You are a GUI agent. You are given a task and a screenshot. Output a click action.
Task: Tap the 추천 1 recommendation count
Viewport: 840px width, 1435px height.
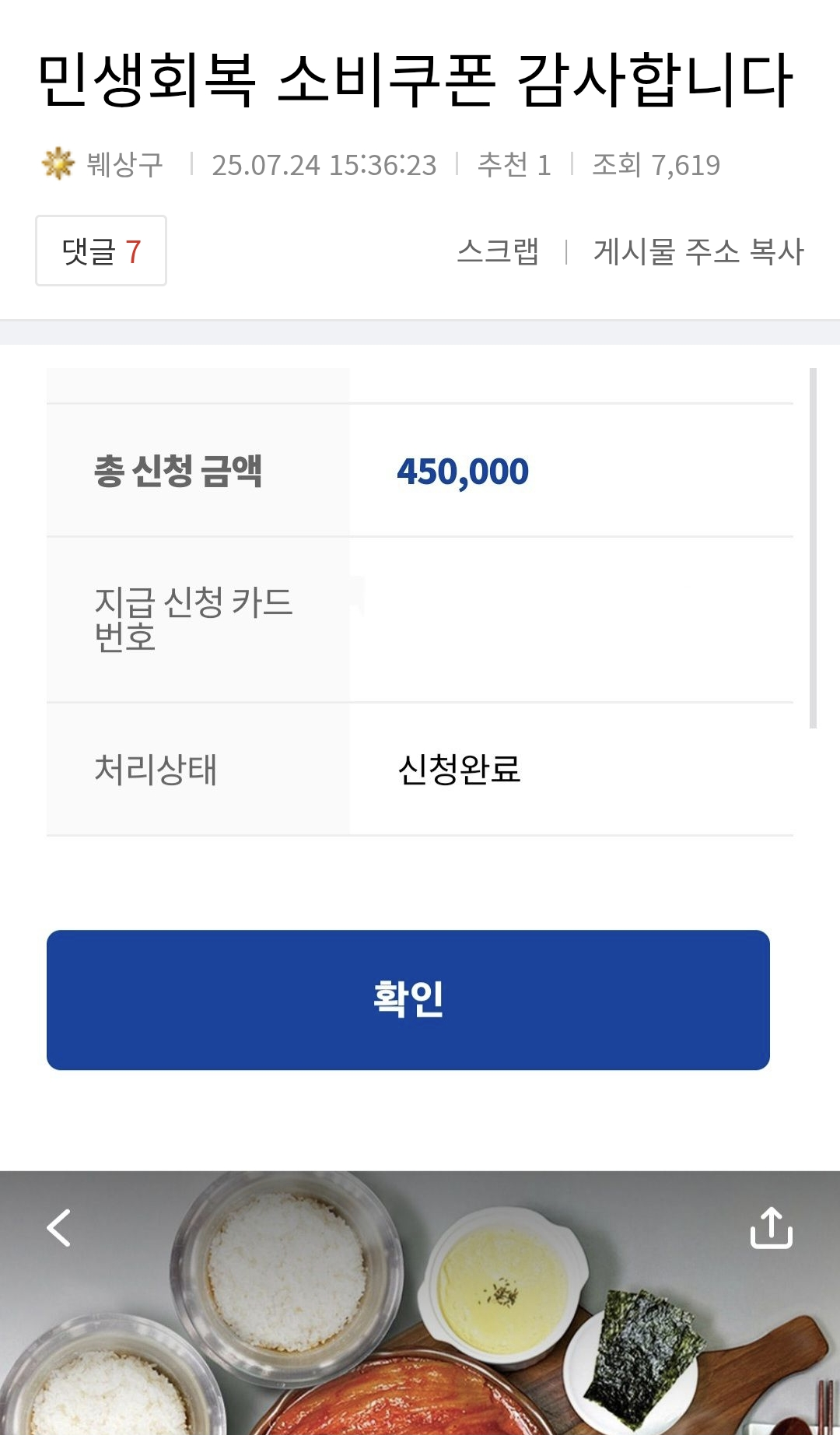coord(514,164)
